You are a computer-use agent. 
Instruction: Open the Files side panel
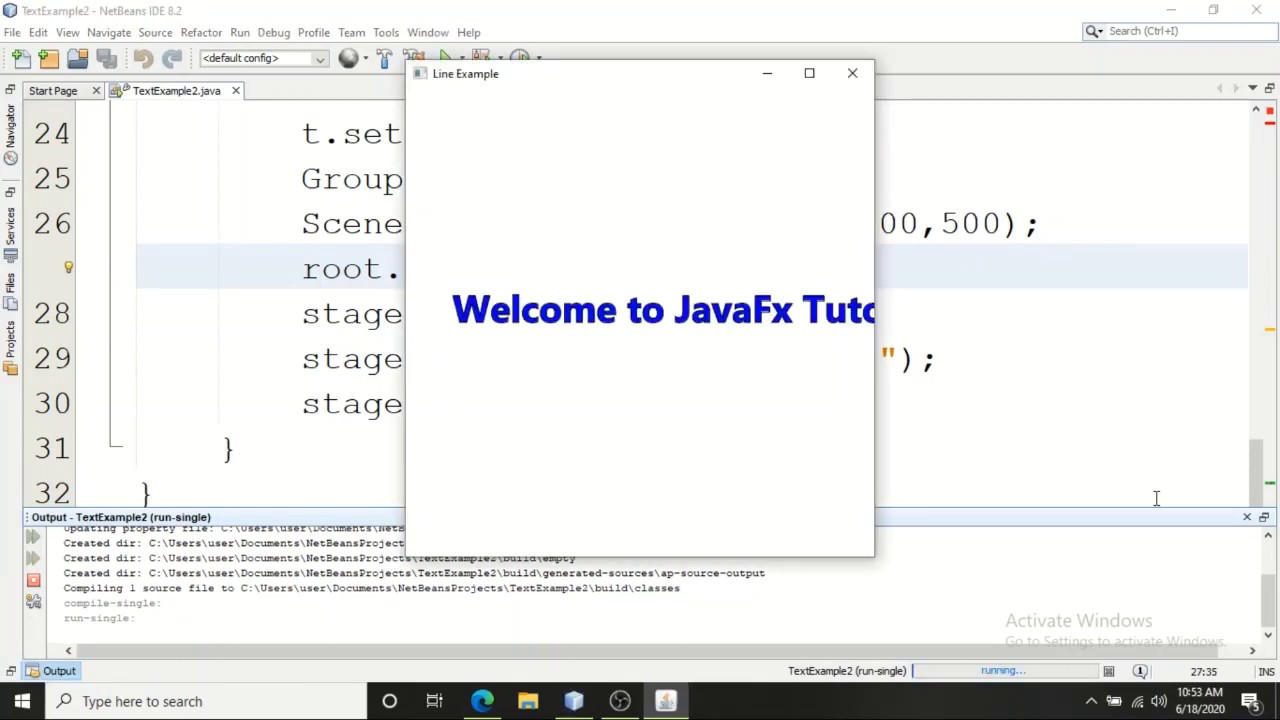[x=10, y=293]
